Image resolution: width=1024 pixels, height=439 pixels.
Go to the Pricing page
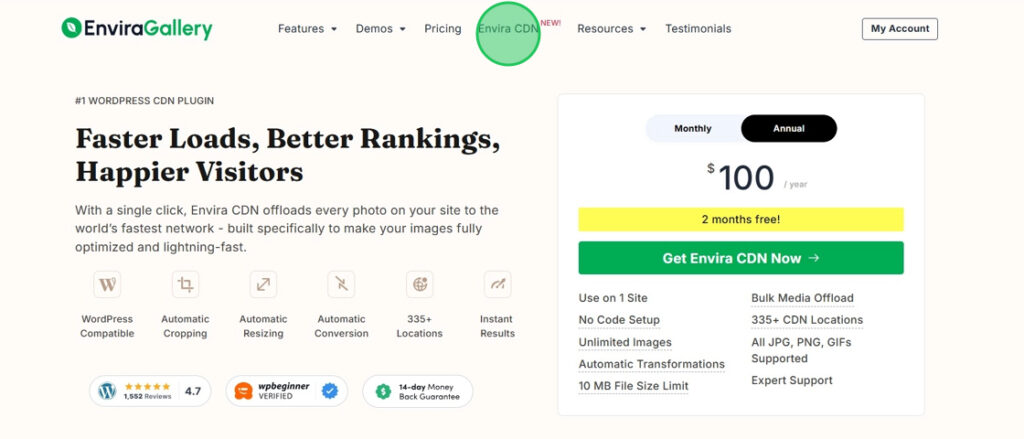pyautogui.click(x=443, y=29)
